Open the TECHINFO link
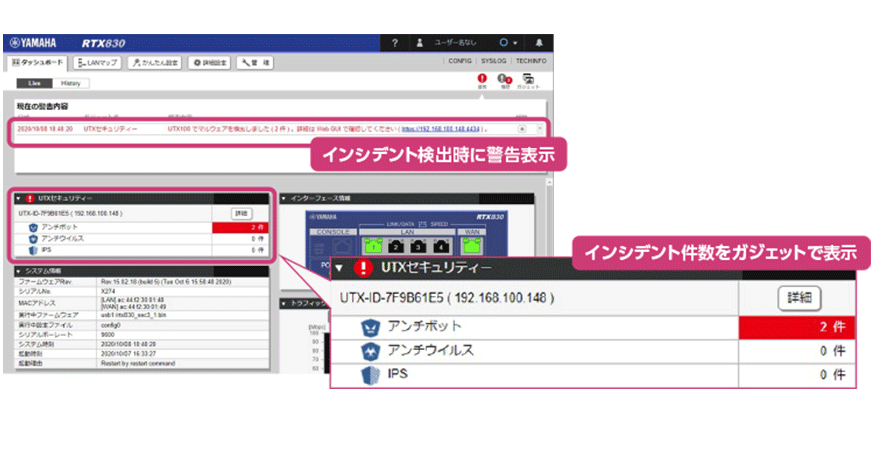The width and height of the screenshot is (875, 449). pos(531,61)
